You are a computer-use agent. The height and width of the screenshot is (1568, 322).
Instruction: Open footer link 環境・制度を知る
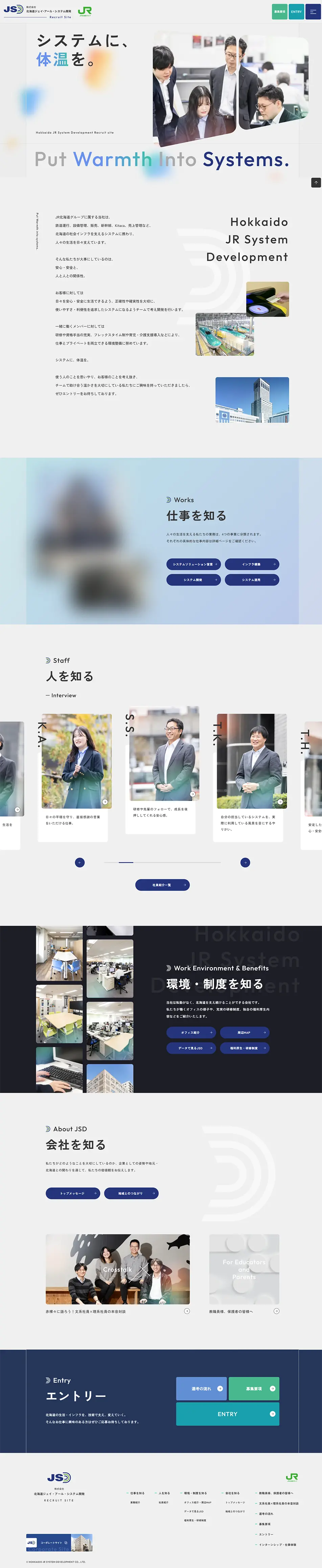(x=195, y=1493)
